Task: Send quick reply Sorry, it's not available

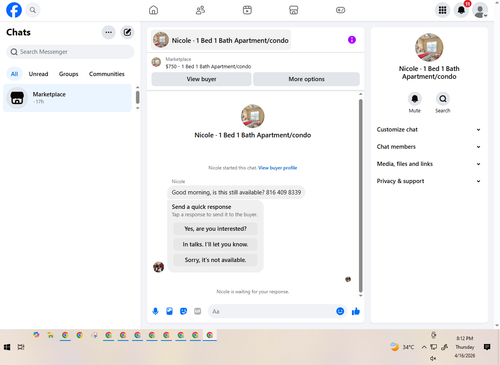Action: [x=215, y=260]
